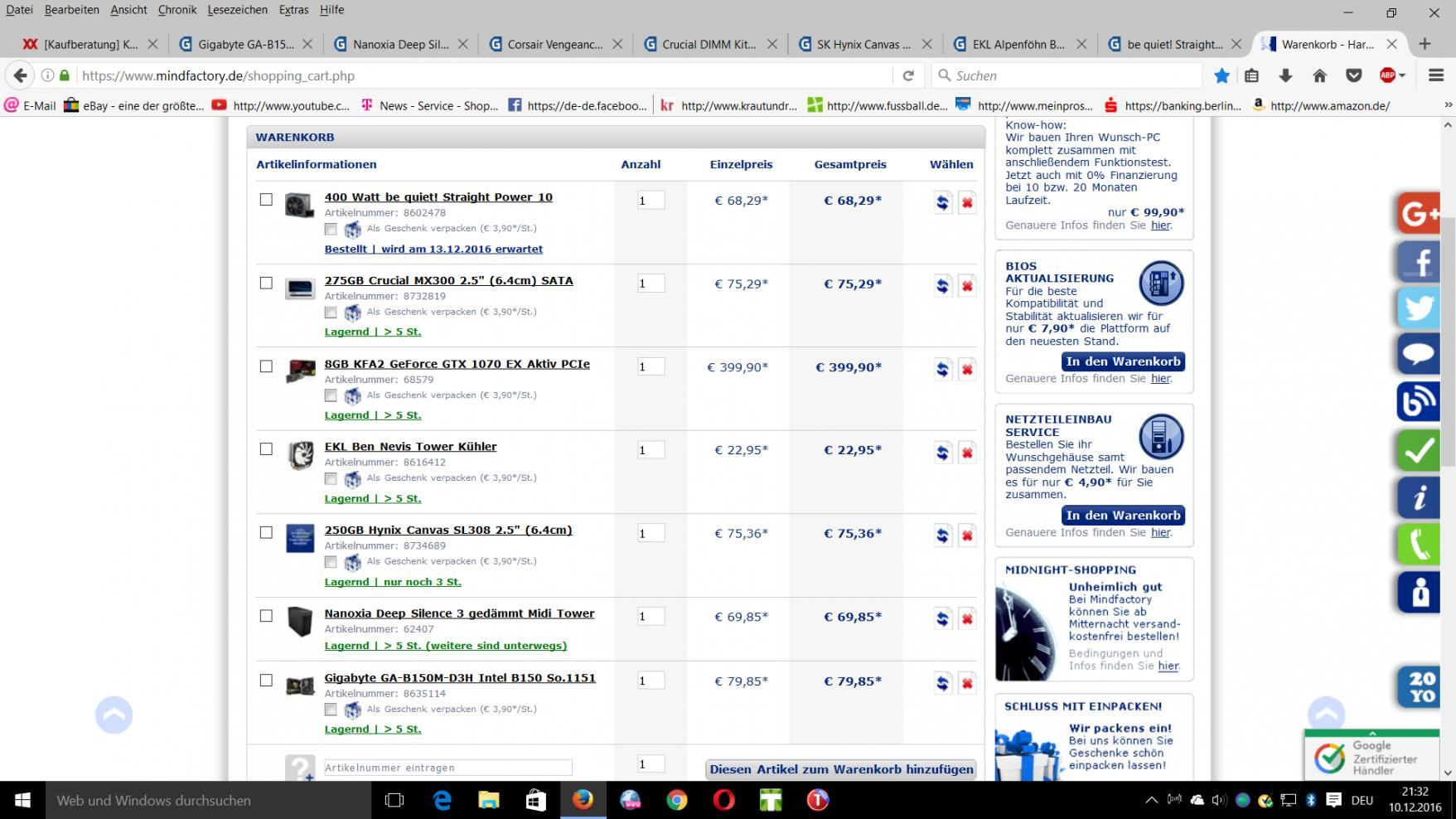Image resolution: width=1456 pixels, height=819 pixels.
Task: Click the scroll-to-top arrow at the left margin
Action: click(114, 715)
